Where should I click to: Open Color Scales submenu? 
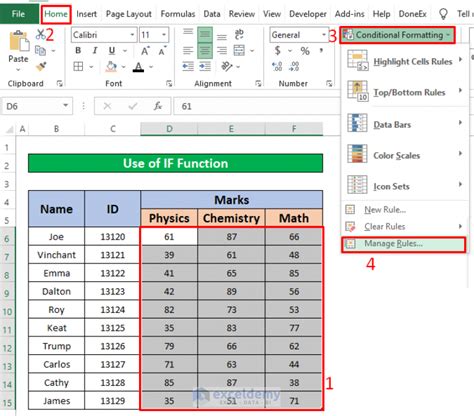click(x=405, y=155)
